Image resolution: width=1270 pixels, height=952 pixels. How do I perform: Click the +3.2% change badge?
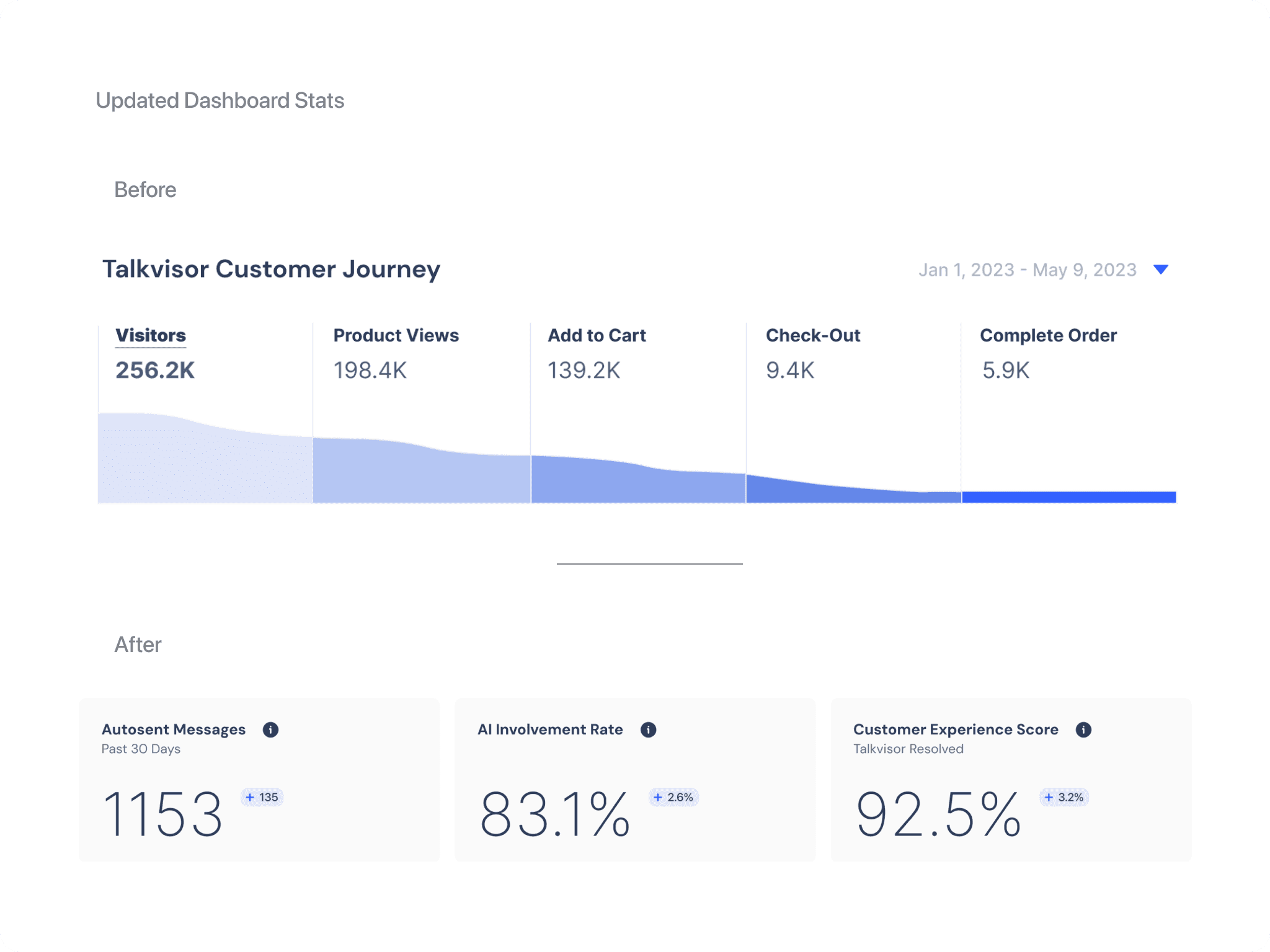tap(1064, 797)
